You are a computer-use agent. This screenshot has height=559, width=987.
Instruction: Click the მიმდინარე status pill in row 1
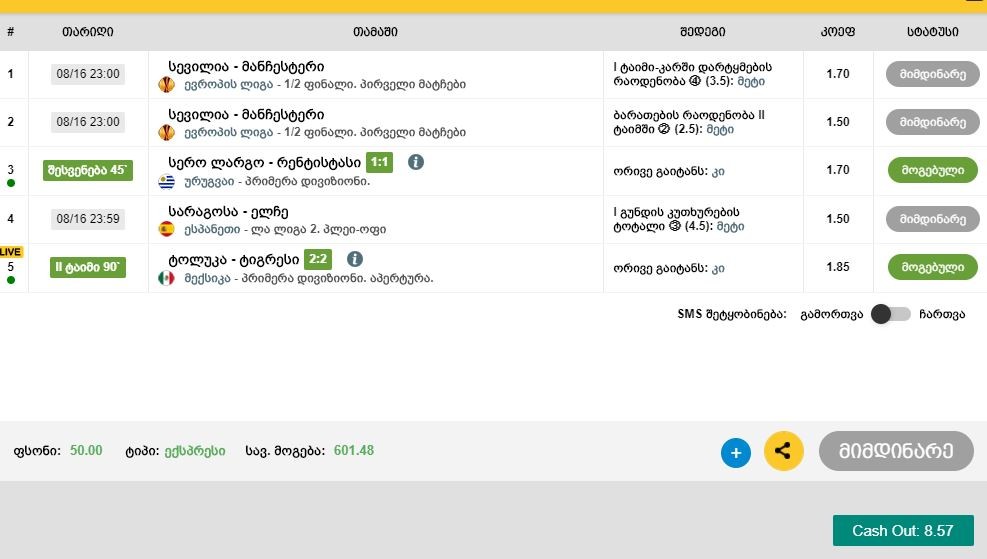(x=932, y=74)
